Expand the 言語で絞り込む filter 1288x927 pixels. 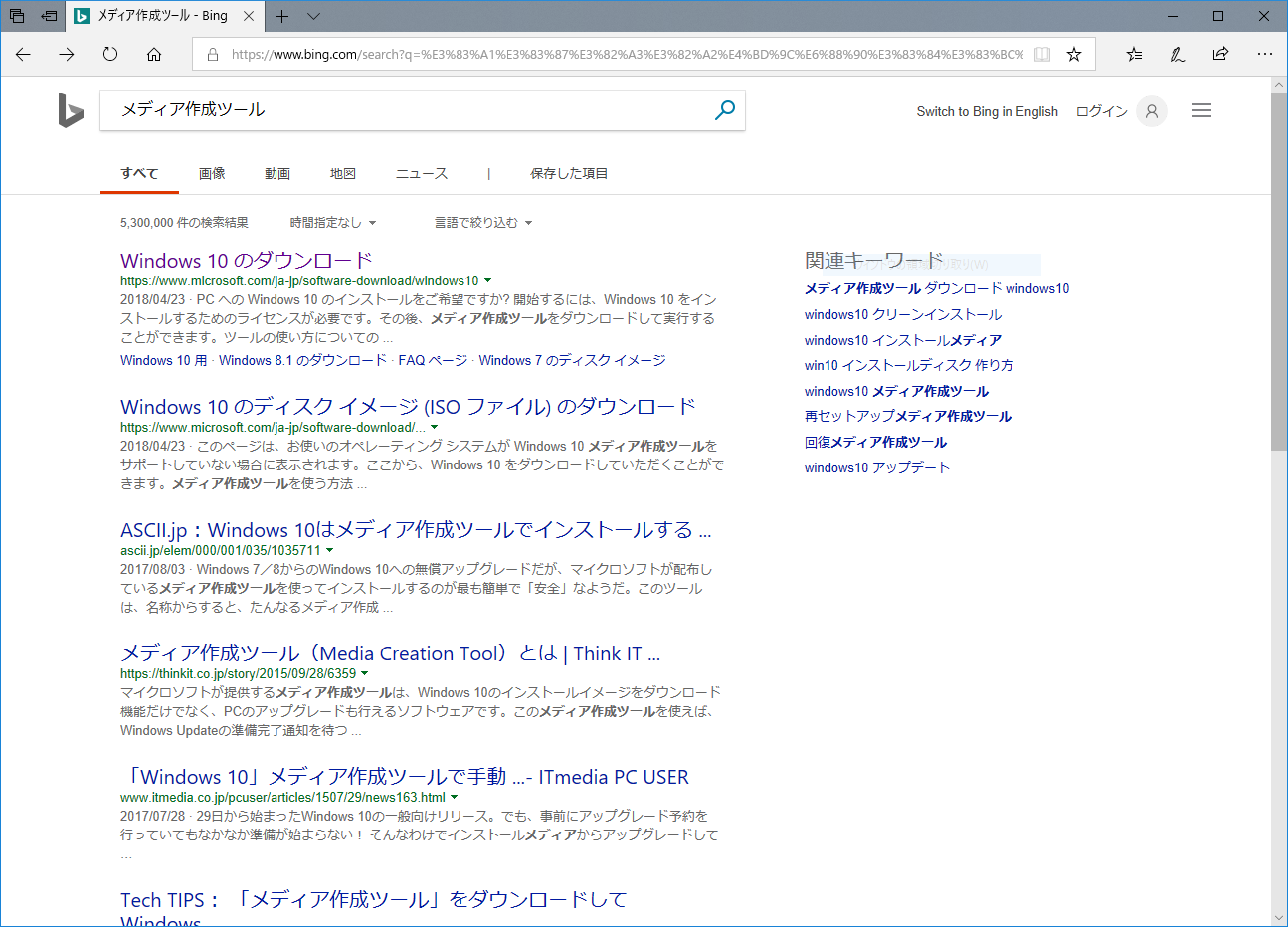click(x=483, y=223)
